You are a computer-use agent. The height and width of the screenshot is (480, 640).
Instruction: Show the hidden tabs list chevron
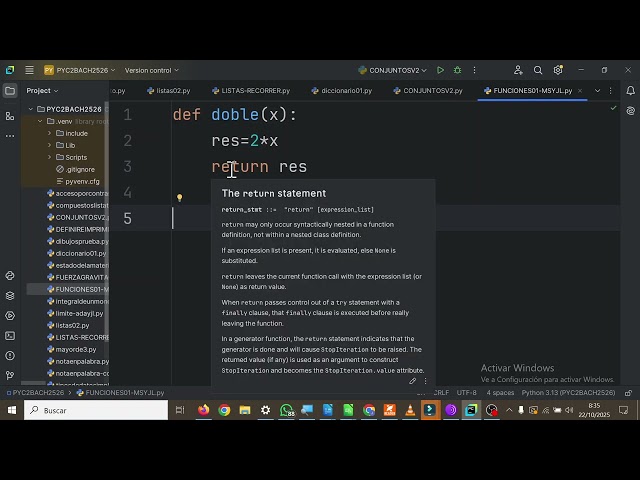[597, 91]
